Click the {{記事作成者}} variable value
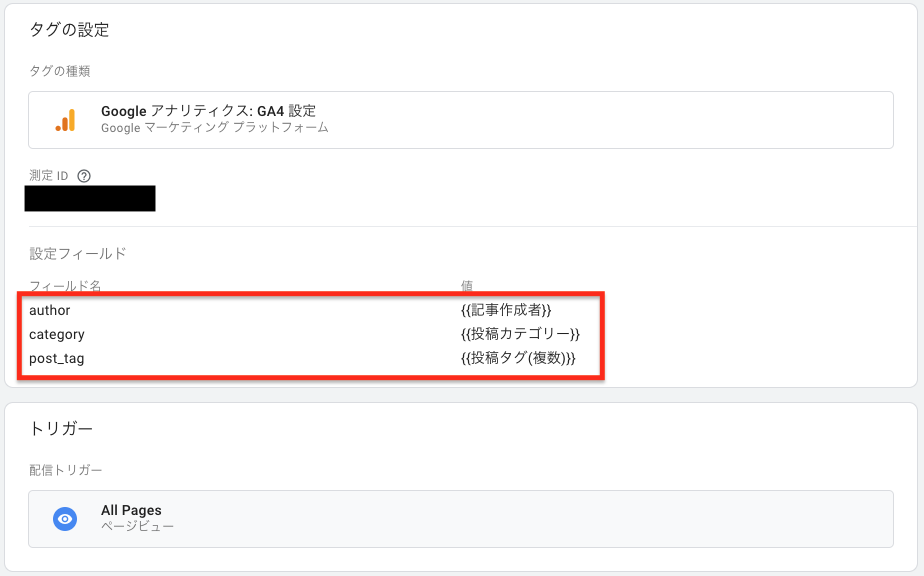 coord(506,310)
